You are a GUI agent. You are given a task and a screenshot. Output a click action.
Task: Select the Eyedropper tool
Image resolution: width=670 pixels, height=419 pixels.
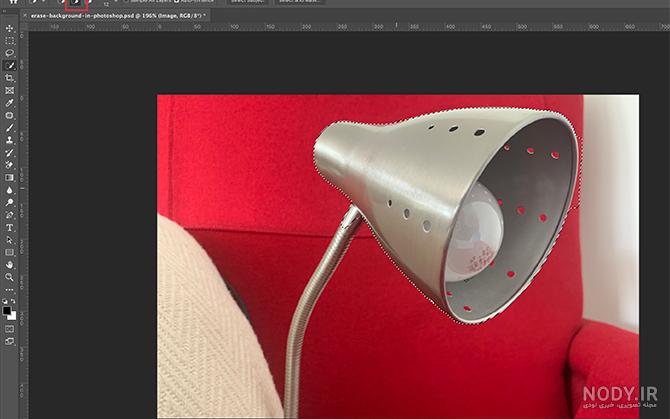[x=9, y=103]
